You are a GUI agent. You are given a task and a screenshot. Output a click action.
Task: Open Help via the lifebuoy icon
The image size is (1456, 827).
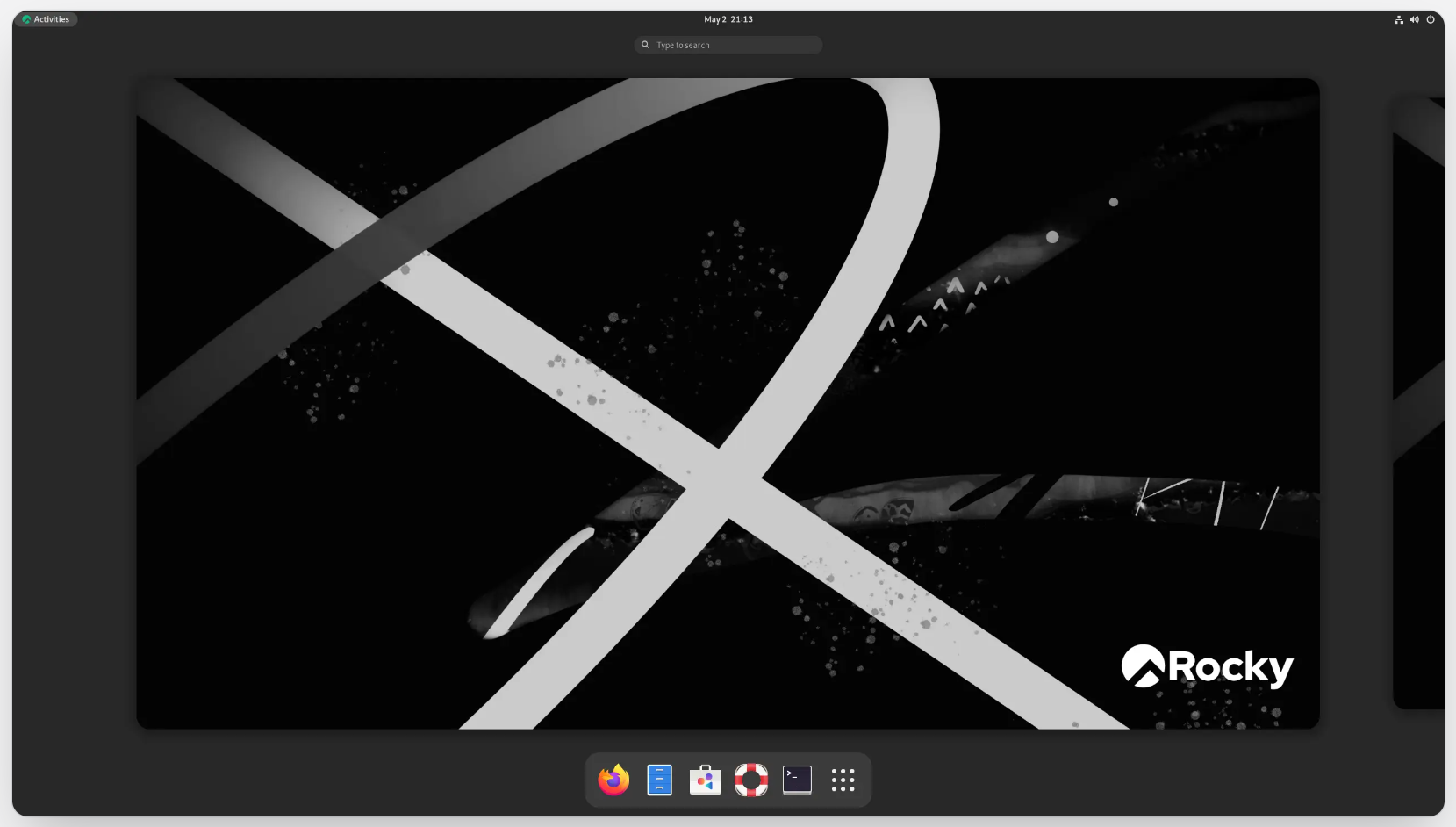[751, 780]
